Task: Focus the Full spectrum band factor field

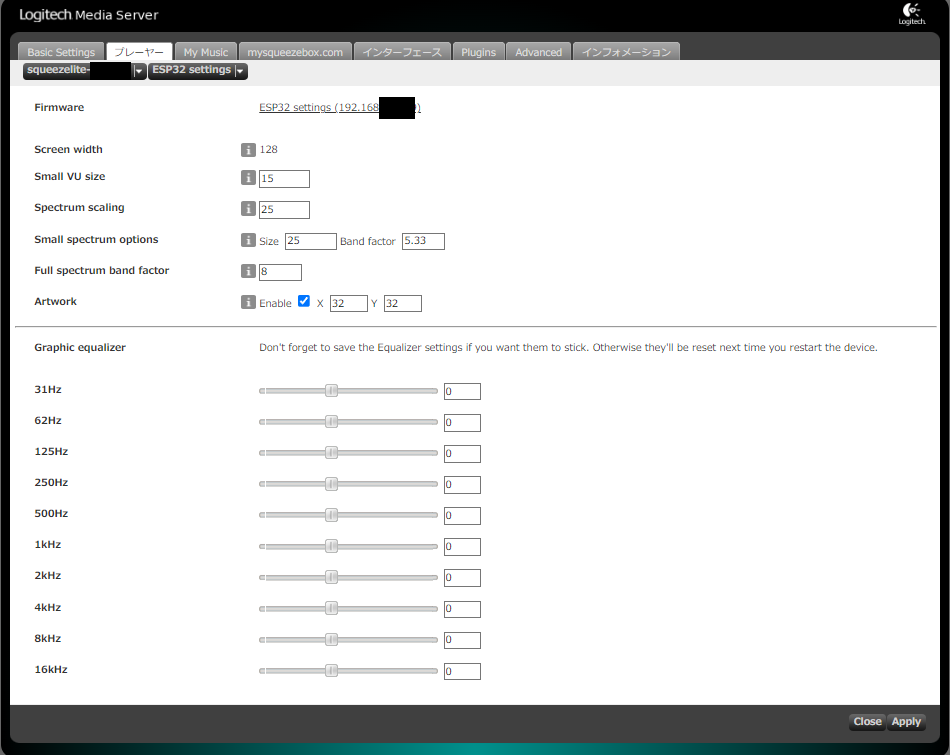Action: tap(281, 272)
